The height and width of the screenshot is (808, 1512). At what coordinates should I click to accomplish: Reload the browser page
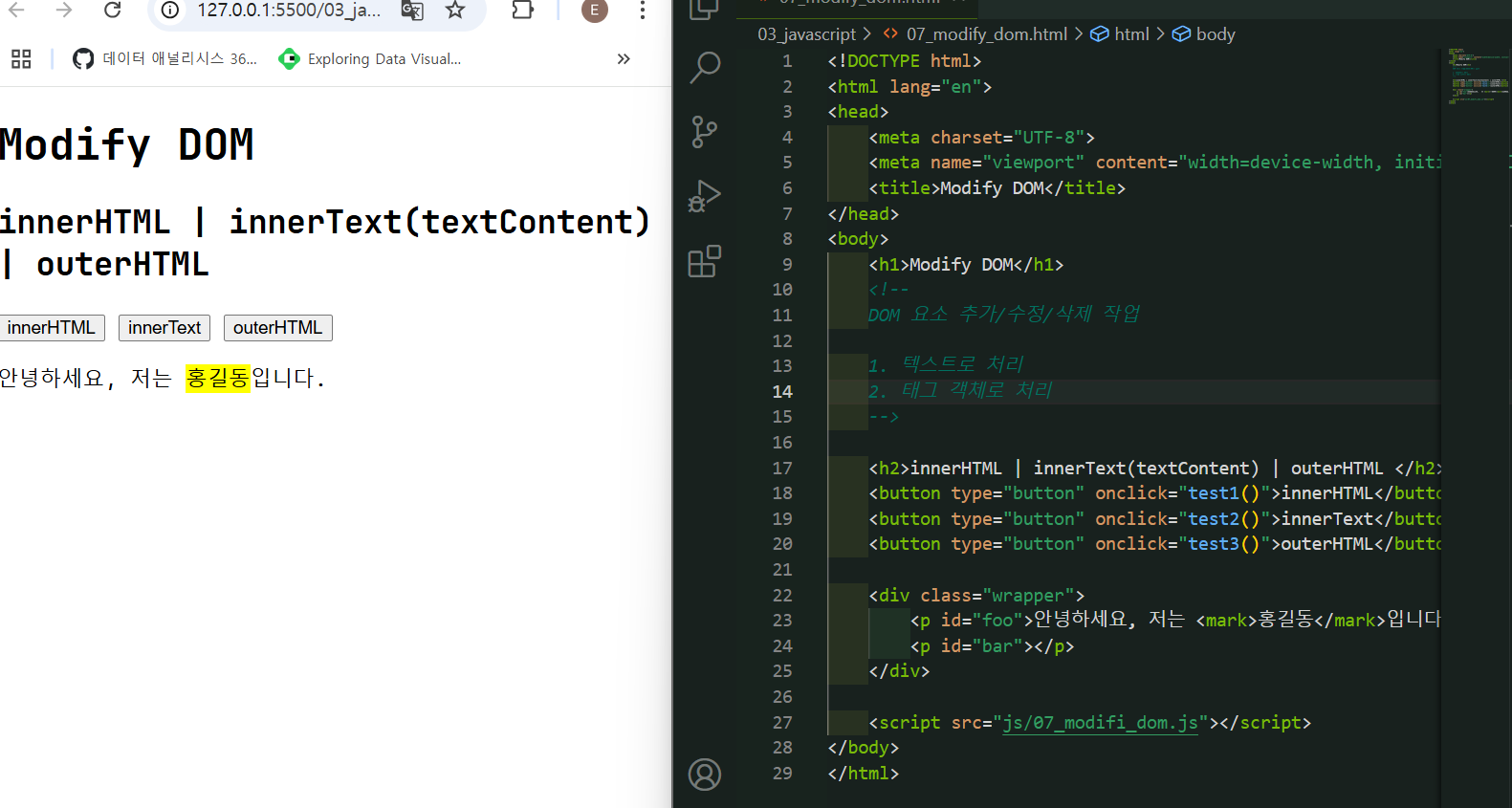pos(112,11)
